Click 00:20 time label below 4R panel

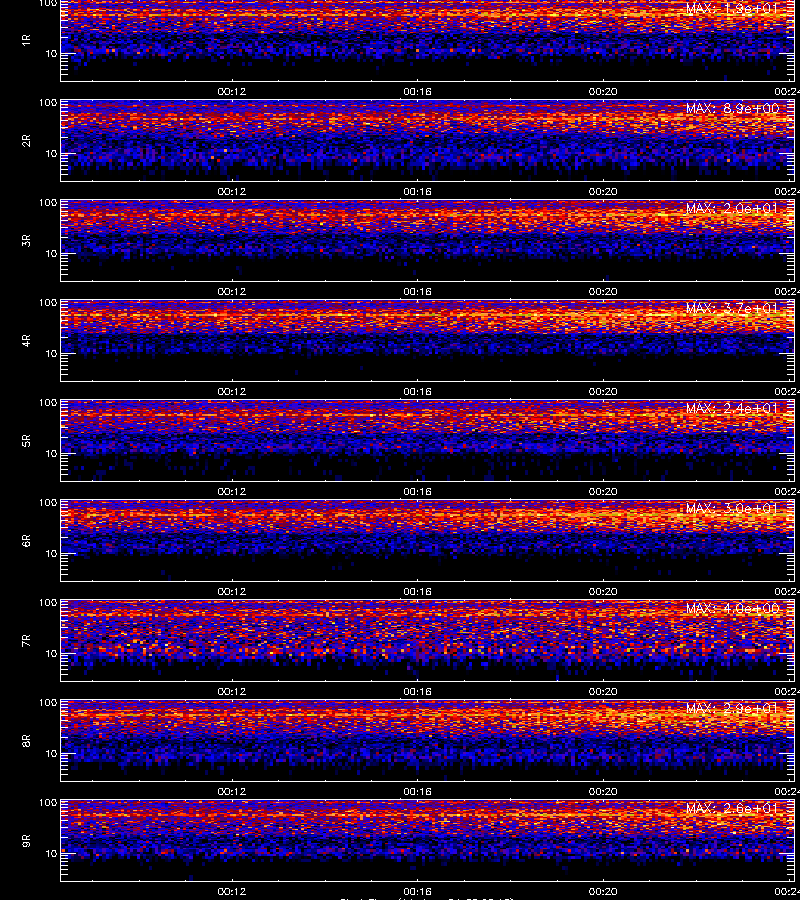click(x=603, y=391)
